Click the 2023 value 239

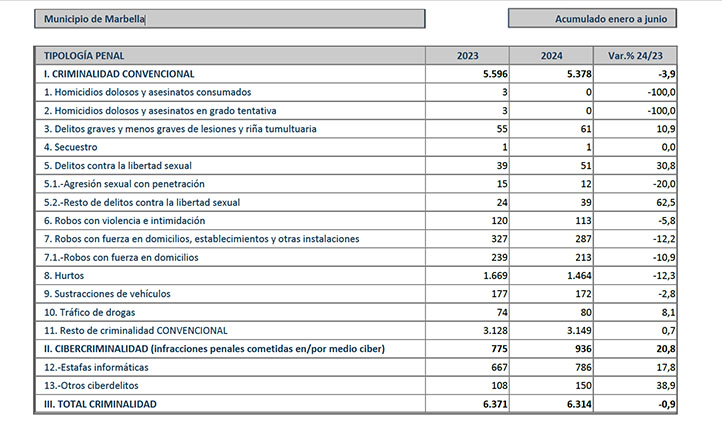click(x=500, y=257)
